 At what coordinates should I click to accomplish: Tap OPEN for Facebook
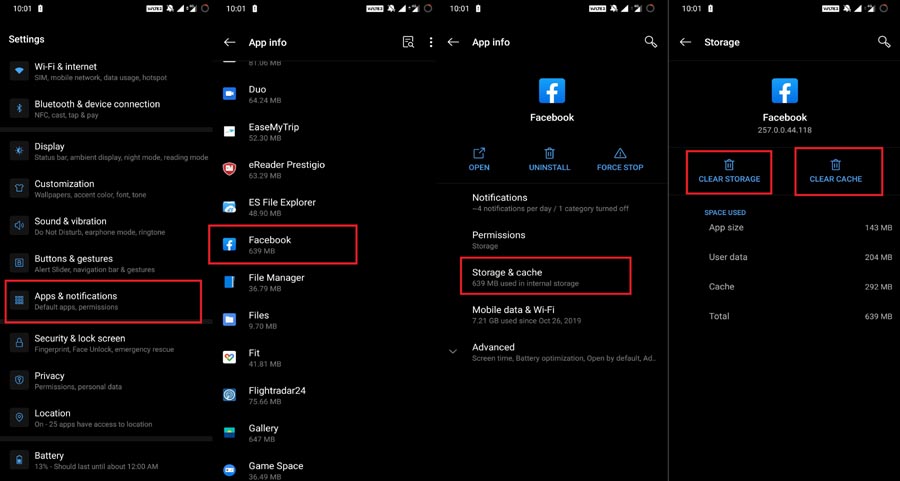coord(479,160)
